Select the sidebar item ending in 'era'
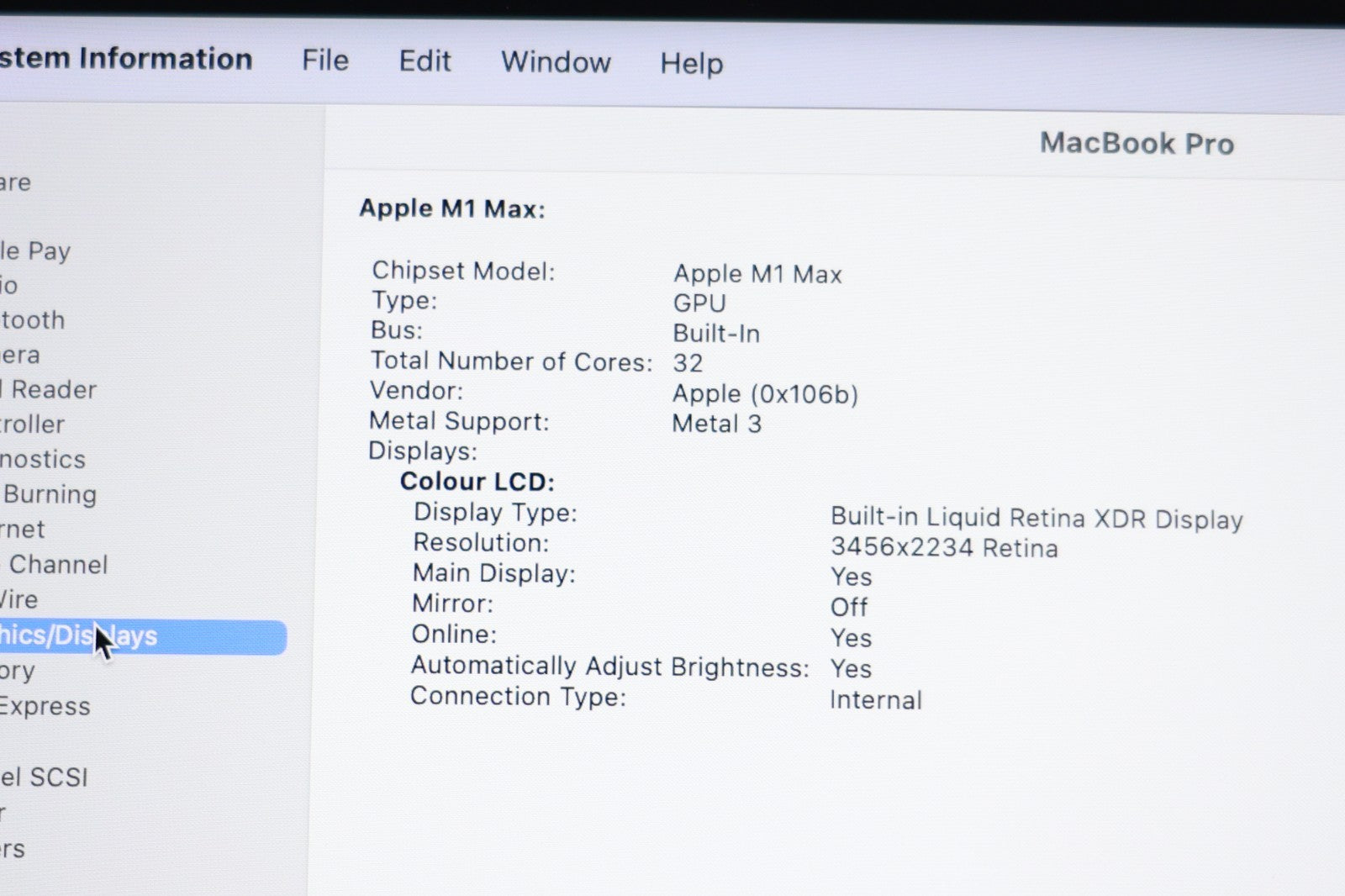1345x896 pixels. coord(20,355)
